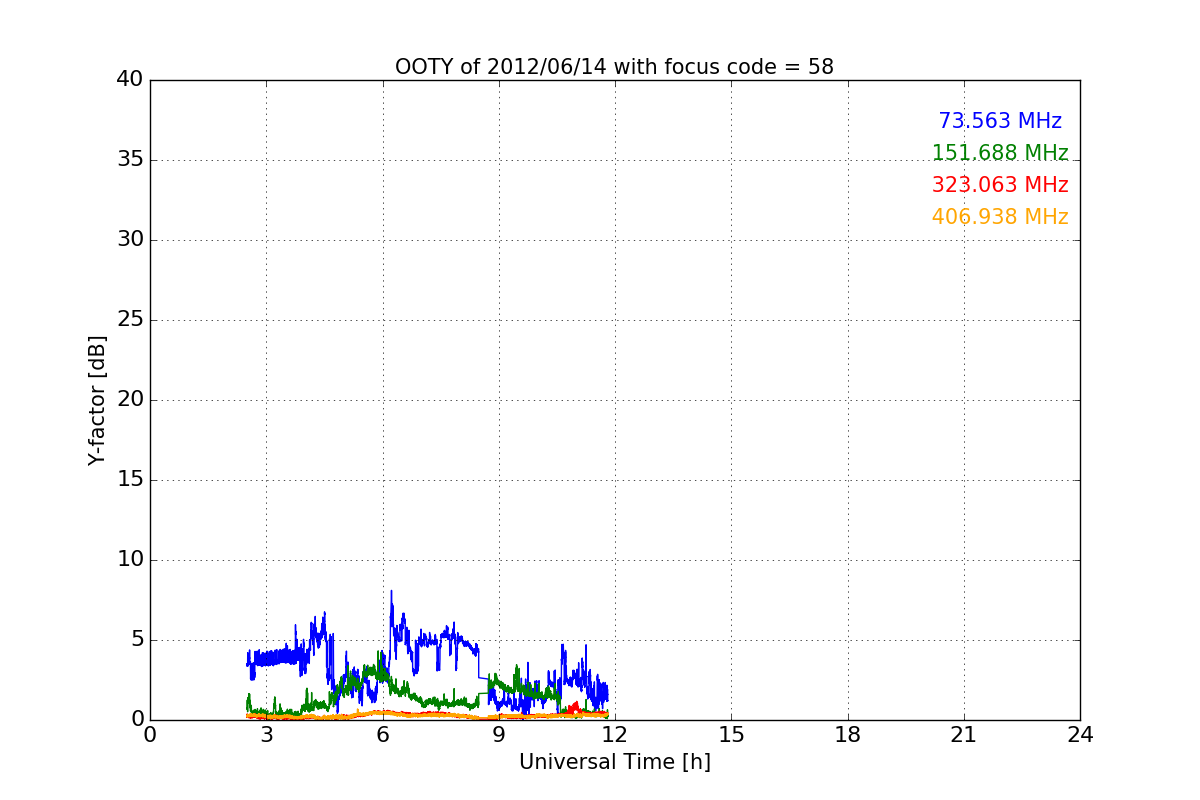Select the blue 73.563 MHz legend label
The height and width of the screenshot is (800, 1200).
(x=1000, y=121)
